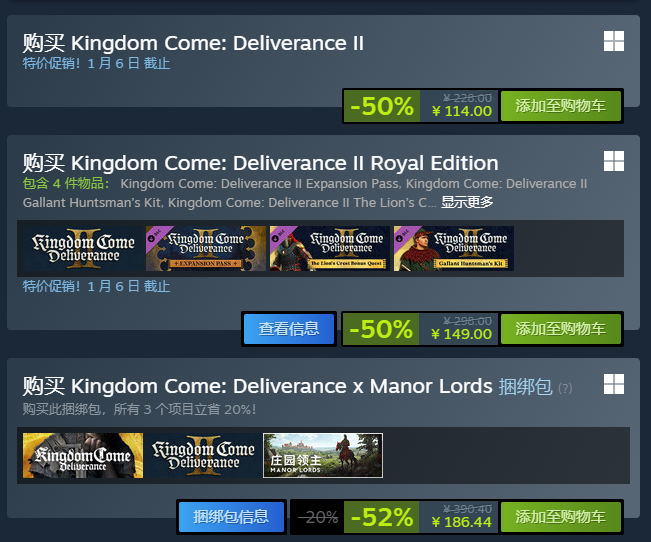
Task: Open The Lion's Crest Bonus Quest thumbnail
Action: pyautogui.click(x=330, y=248)
